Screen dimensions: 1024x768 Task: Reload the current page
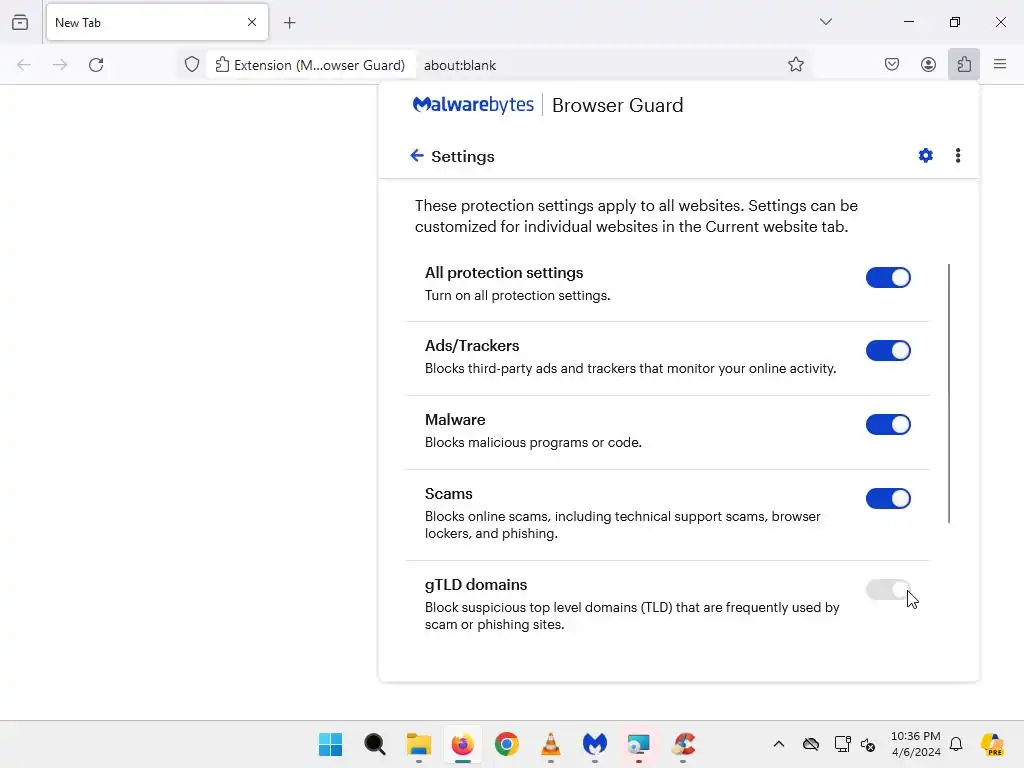pos(96,65)
